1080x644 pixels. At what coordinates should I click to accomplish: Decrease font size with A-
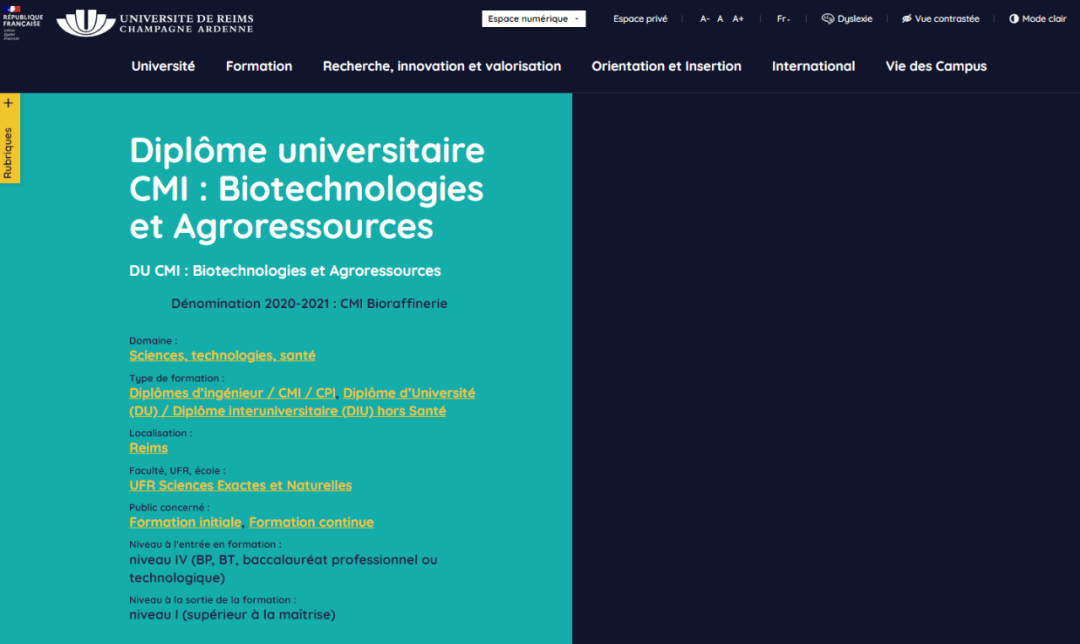[x=704, y=19]
